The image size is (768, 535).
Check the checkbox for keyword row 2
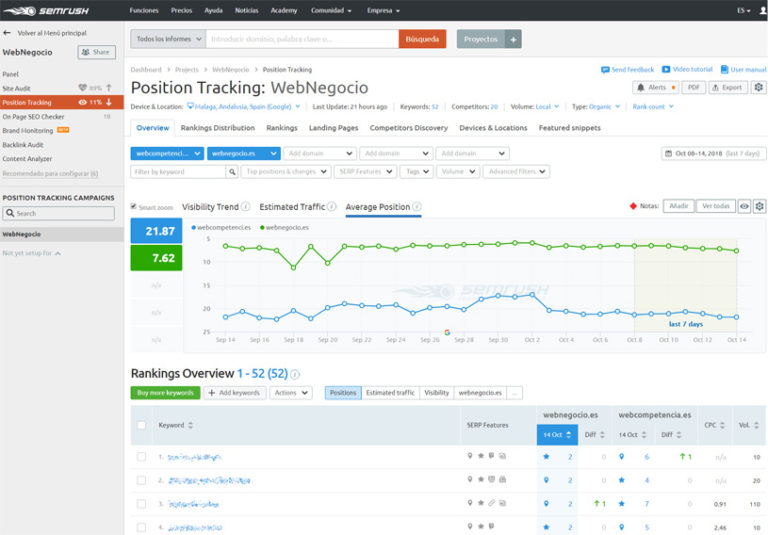tap(142, 480)
